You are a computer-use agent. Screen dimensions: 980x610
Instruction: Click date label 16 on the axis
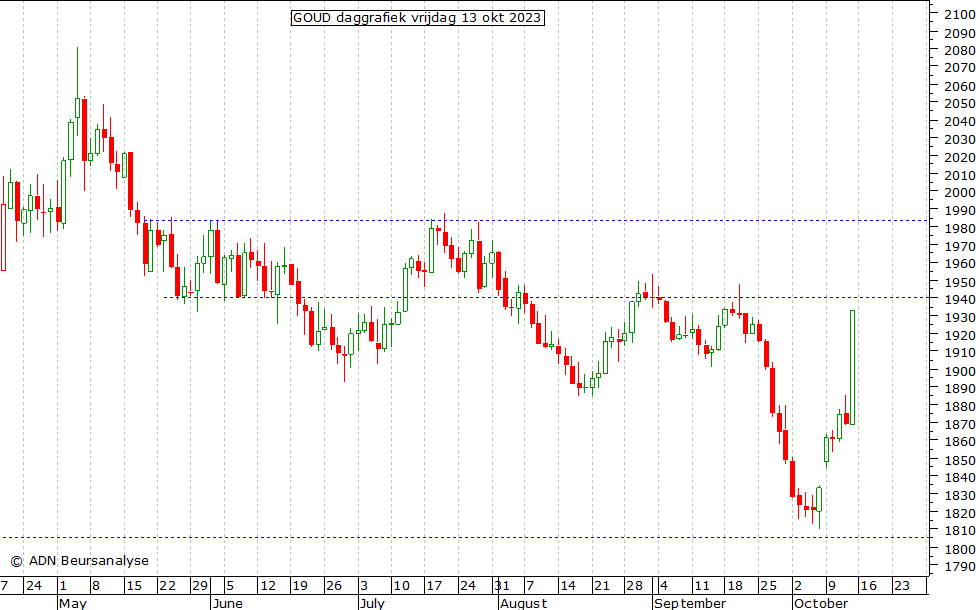coord(869,586)
